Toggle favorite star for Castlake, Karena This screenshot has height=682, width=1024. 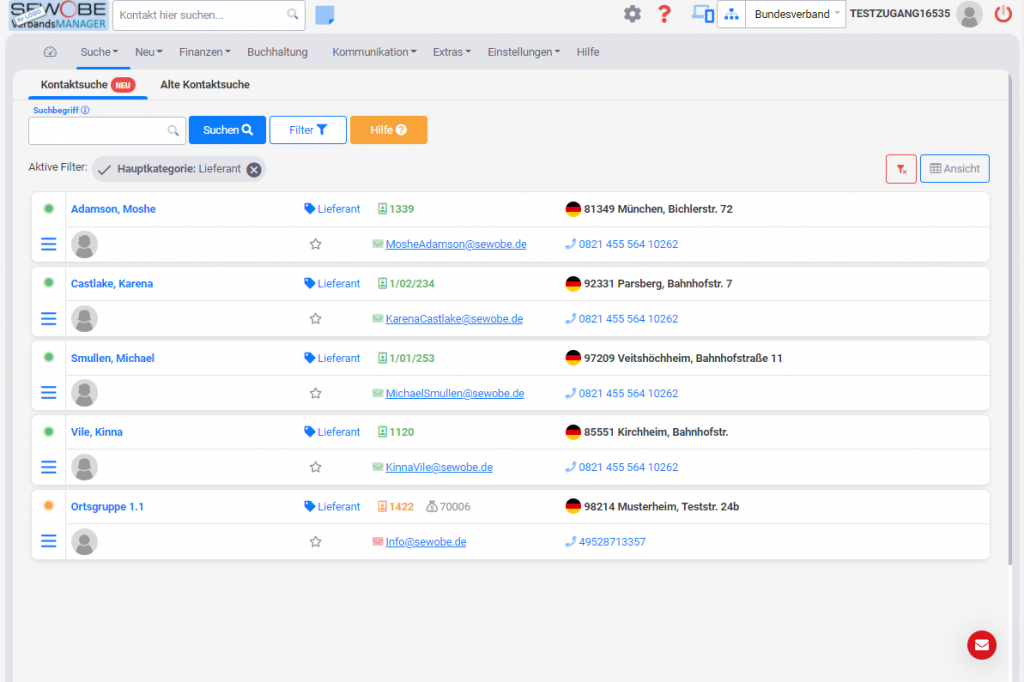[x=315, y=319]
